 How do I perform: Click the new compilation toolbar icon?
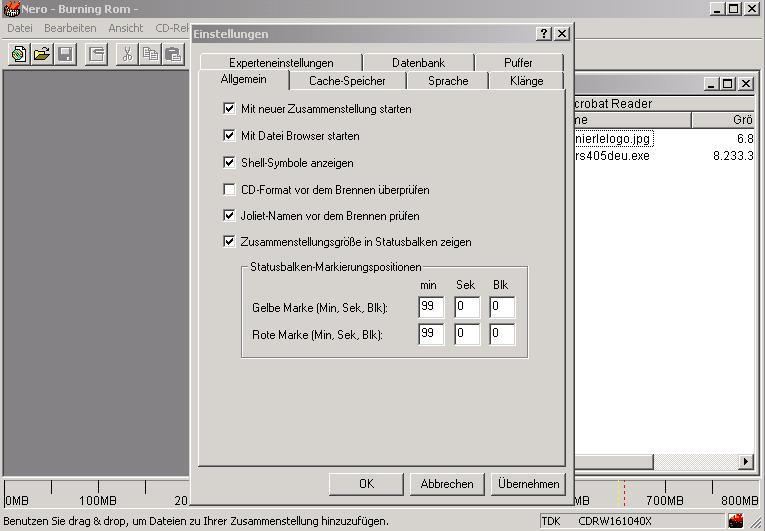[x=18, y=54]
